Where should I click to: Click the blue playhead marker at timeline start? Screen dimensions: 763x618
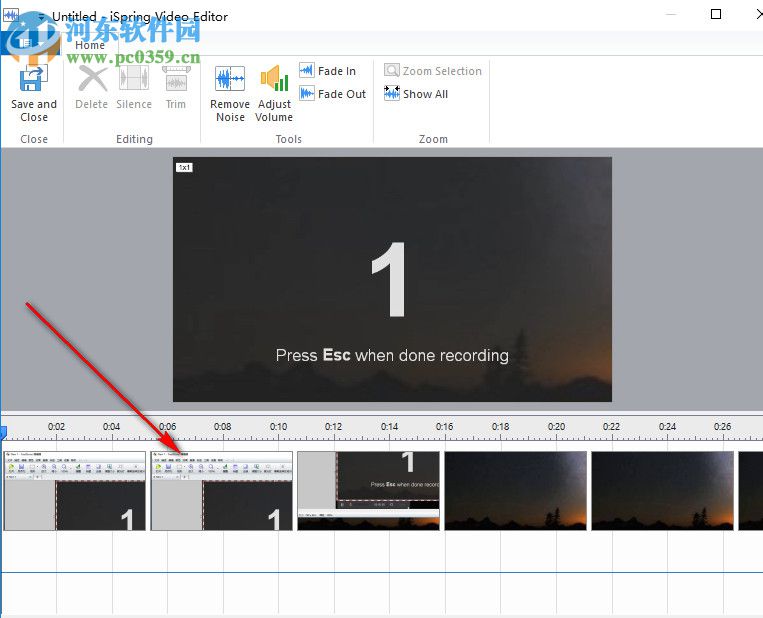click(3, 432)
